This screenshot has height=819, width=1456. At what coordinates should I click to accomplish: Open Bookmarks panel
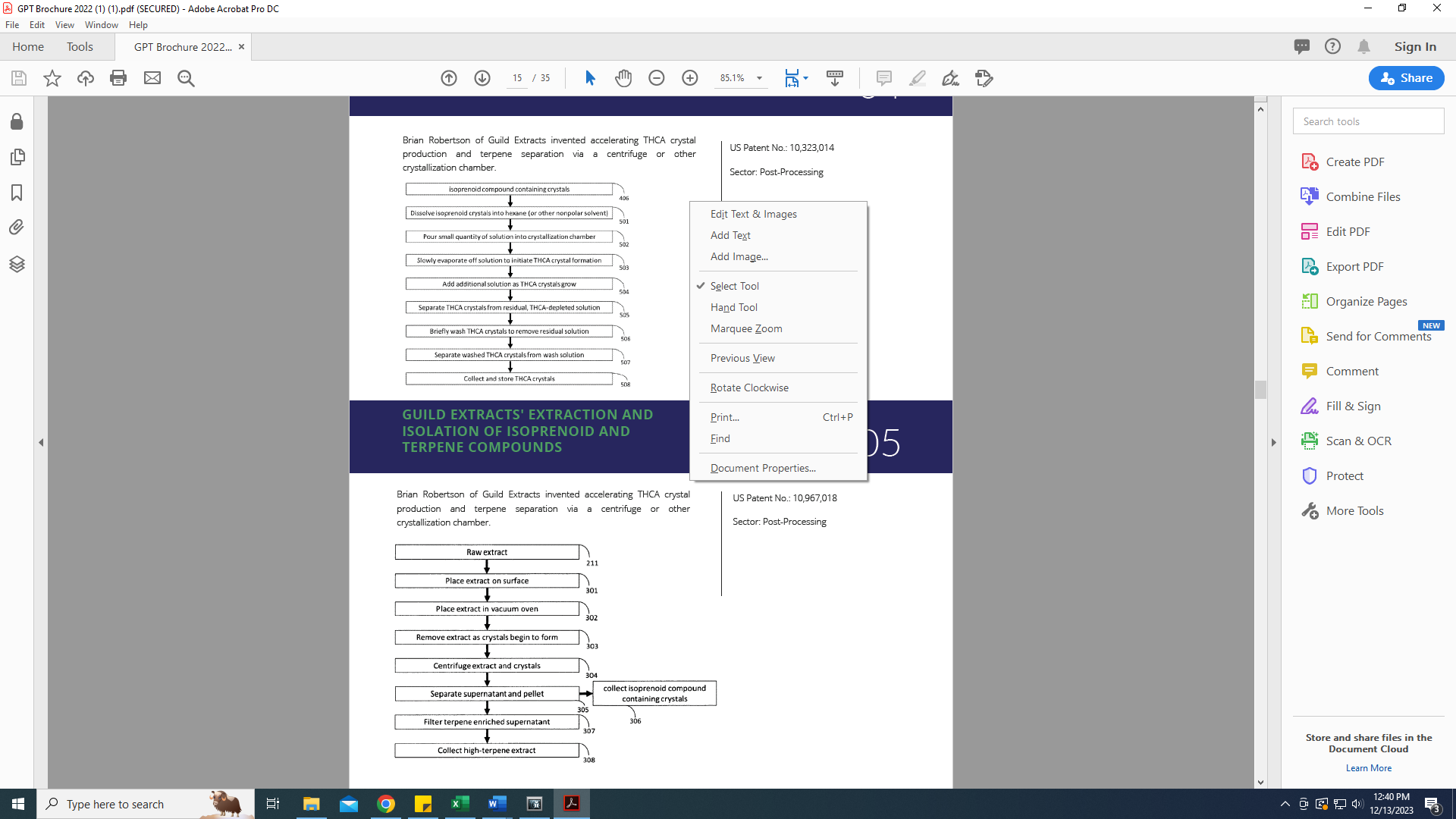pos(17,193)
